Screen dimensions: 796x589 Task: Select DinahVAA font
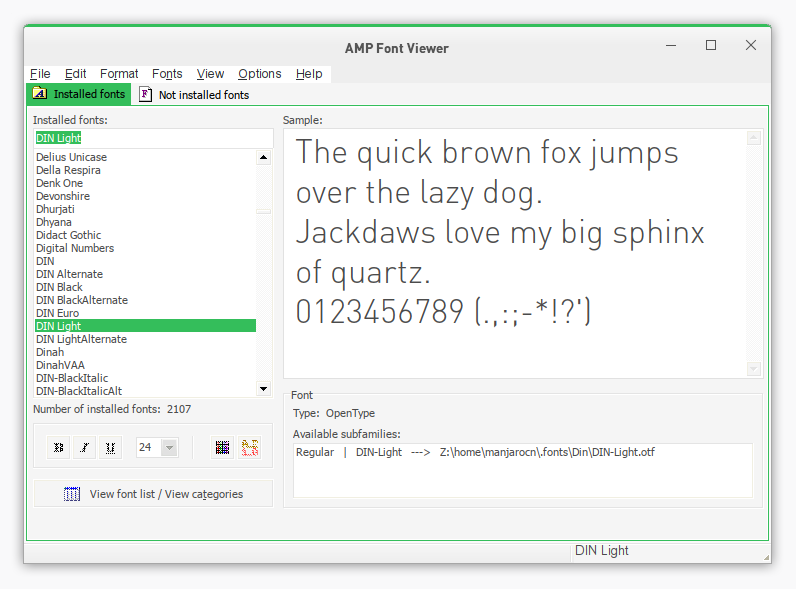145,365
